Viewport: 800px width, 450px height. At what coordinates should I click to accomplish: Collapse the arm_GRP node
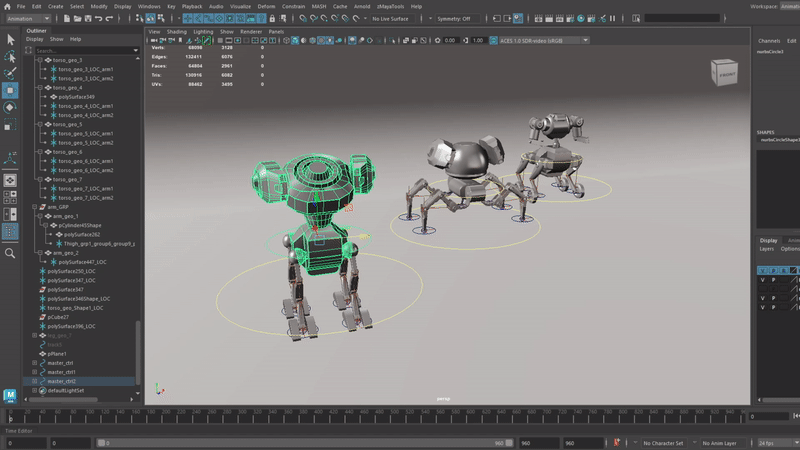click(35, 207)
